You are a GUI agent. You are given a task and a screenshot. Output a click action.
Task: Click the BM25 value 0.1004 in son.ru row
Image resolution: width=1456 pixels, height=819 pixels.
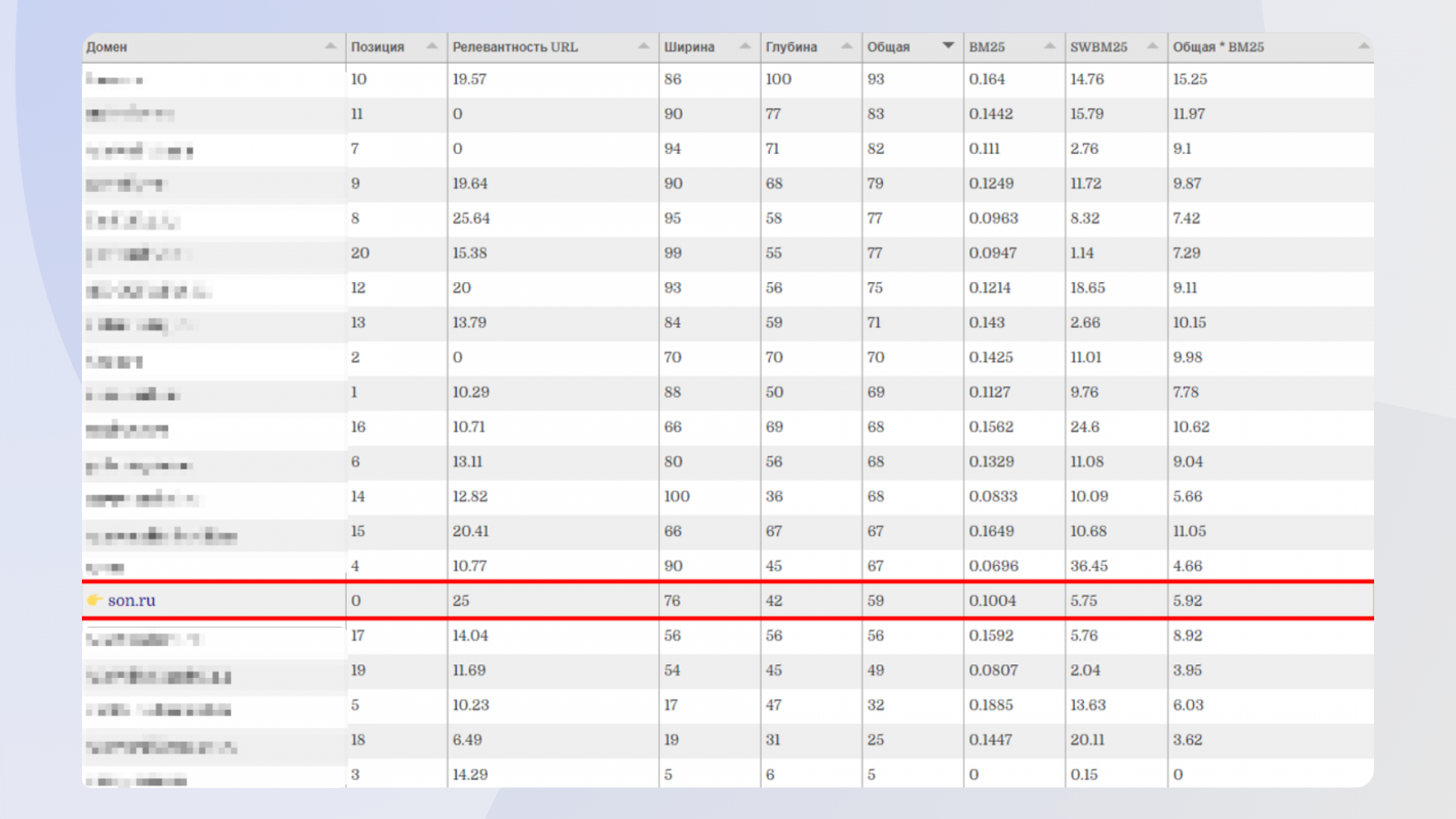[993, 601]
